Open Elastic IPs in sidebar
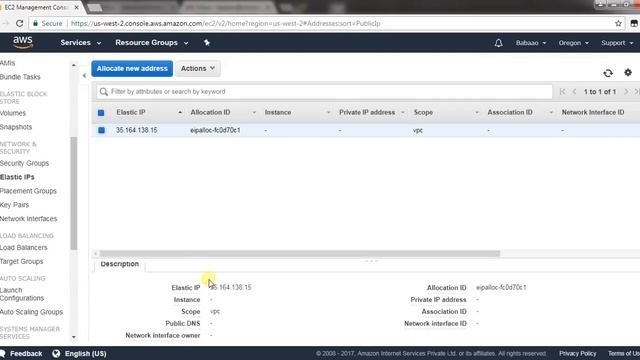This screenshot has width=640, height=360. point(17,177)
